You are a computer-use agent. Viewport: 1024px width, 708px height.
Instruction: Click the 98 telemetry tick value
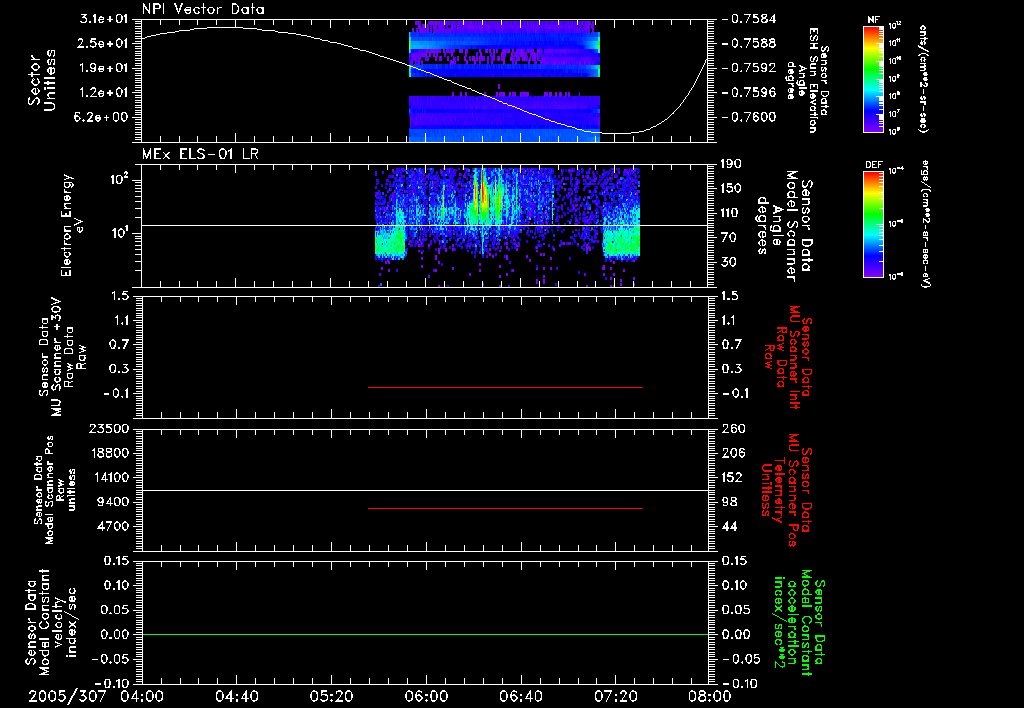tap(730, 502)
